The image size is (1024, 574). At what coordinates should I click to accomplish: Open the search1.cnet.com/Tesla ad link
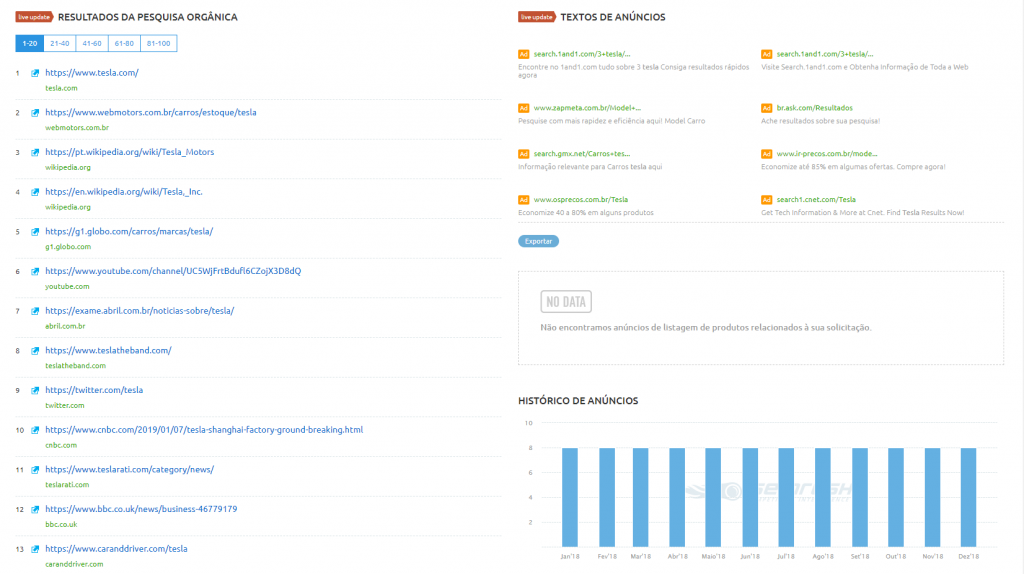816,200
